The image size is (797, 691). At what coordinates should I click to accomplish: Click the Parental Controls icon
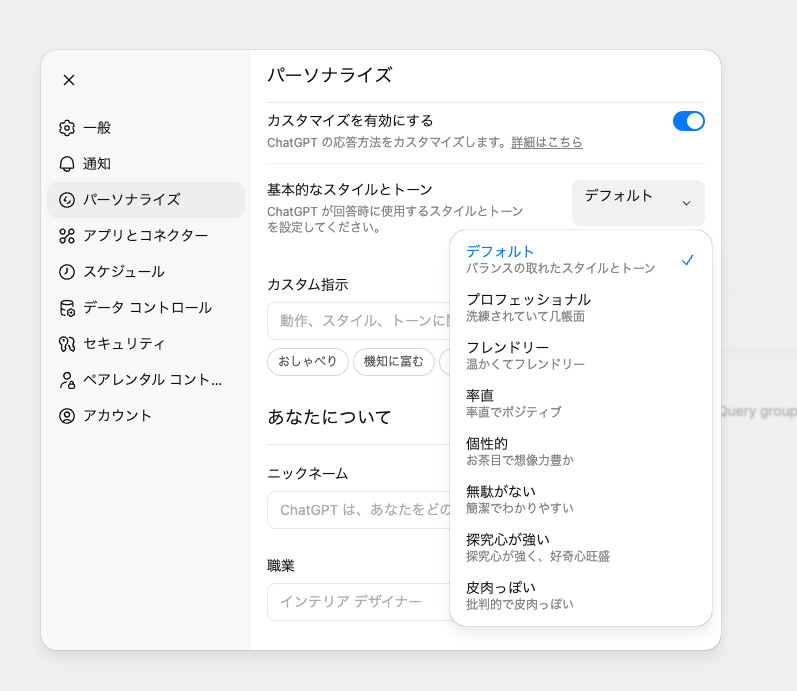67,380
